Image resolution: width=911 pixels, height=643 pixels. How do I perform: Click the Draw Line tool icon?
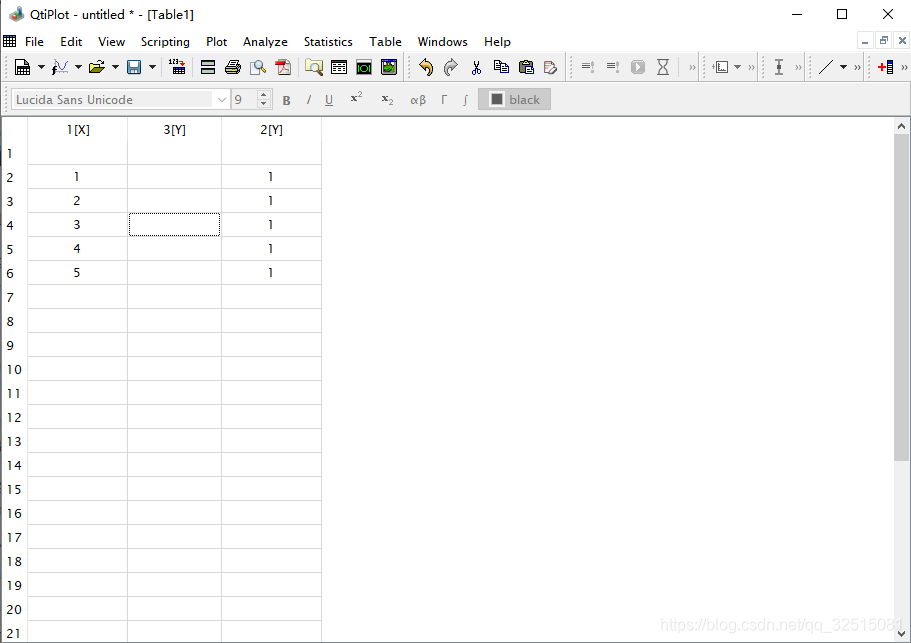[x=826, y=67]
